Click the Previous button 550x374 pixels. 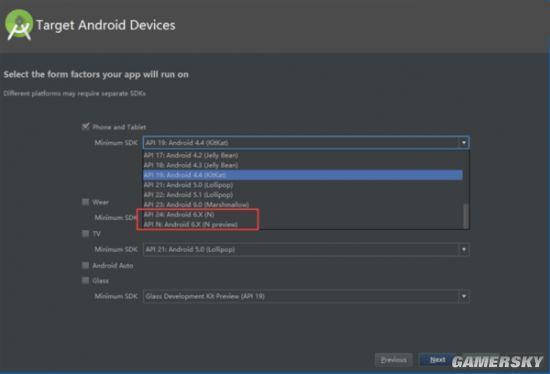coord(394,360)
